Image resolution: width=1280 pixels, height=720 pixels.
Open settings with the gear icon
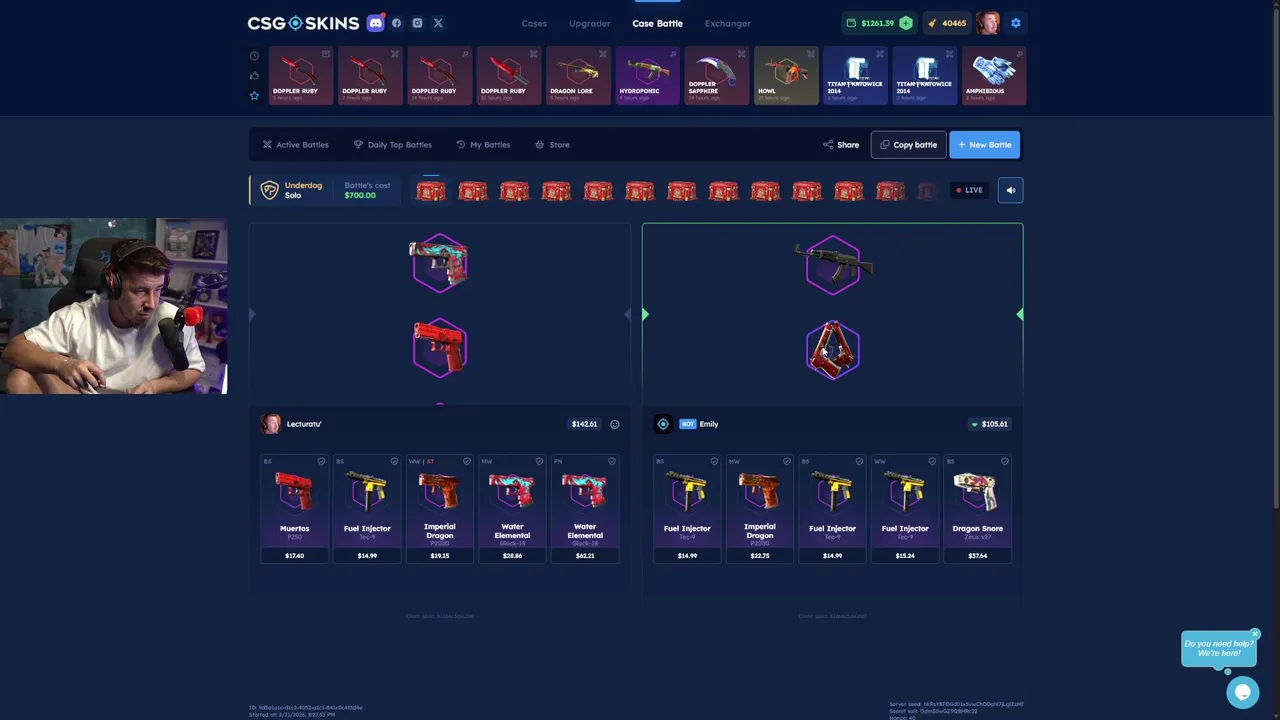1016,23
